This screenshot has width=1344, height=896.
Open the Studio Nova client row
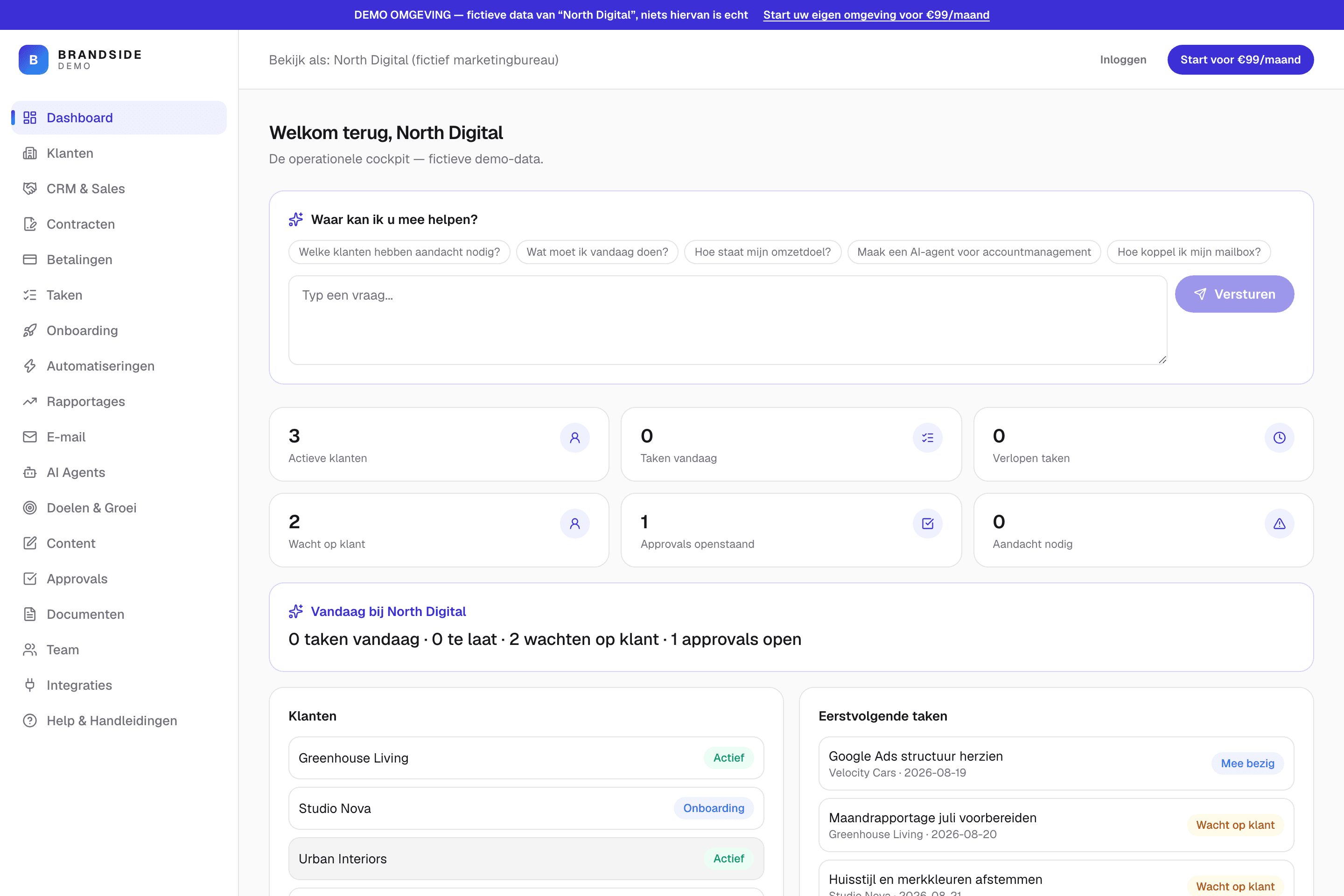[526, 808]
